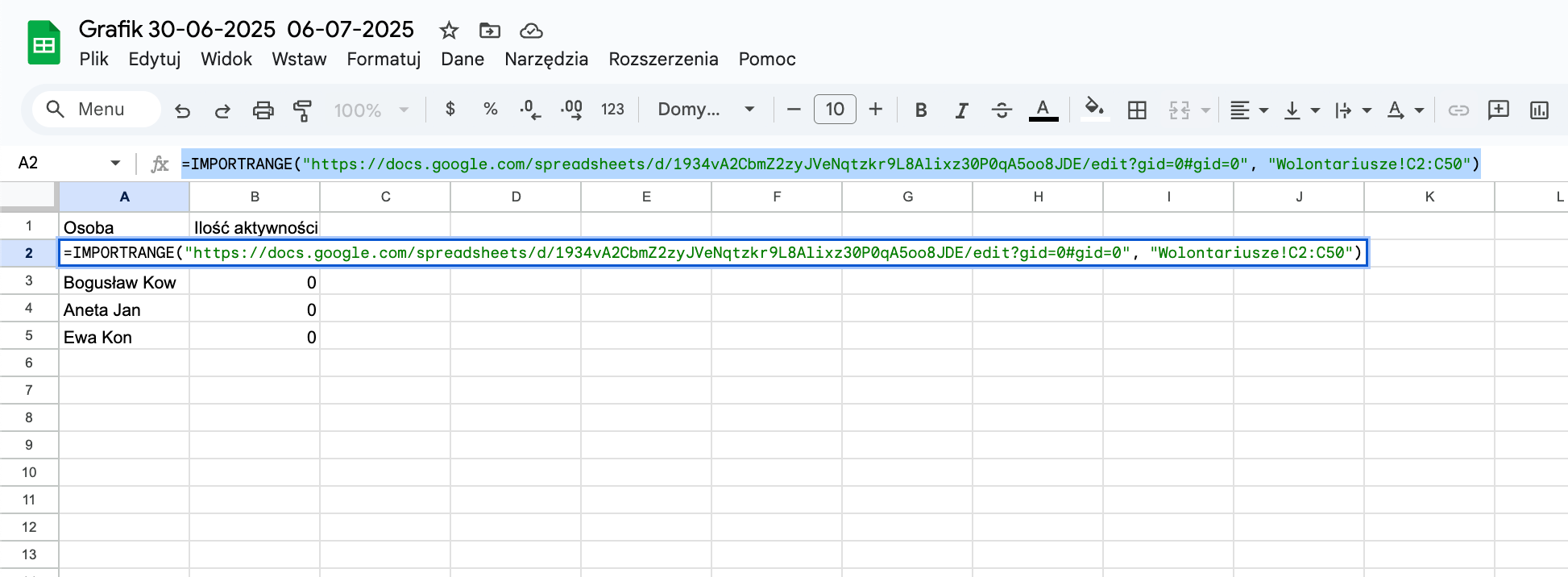Check cloud save status icon
The width and height of the screenshot is (1568, 577).
coord(531,31)
